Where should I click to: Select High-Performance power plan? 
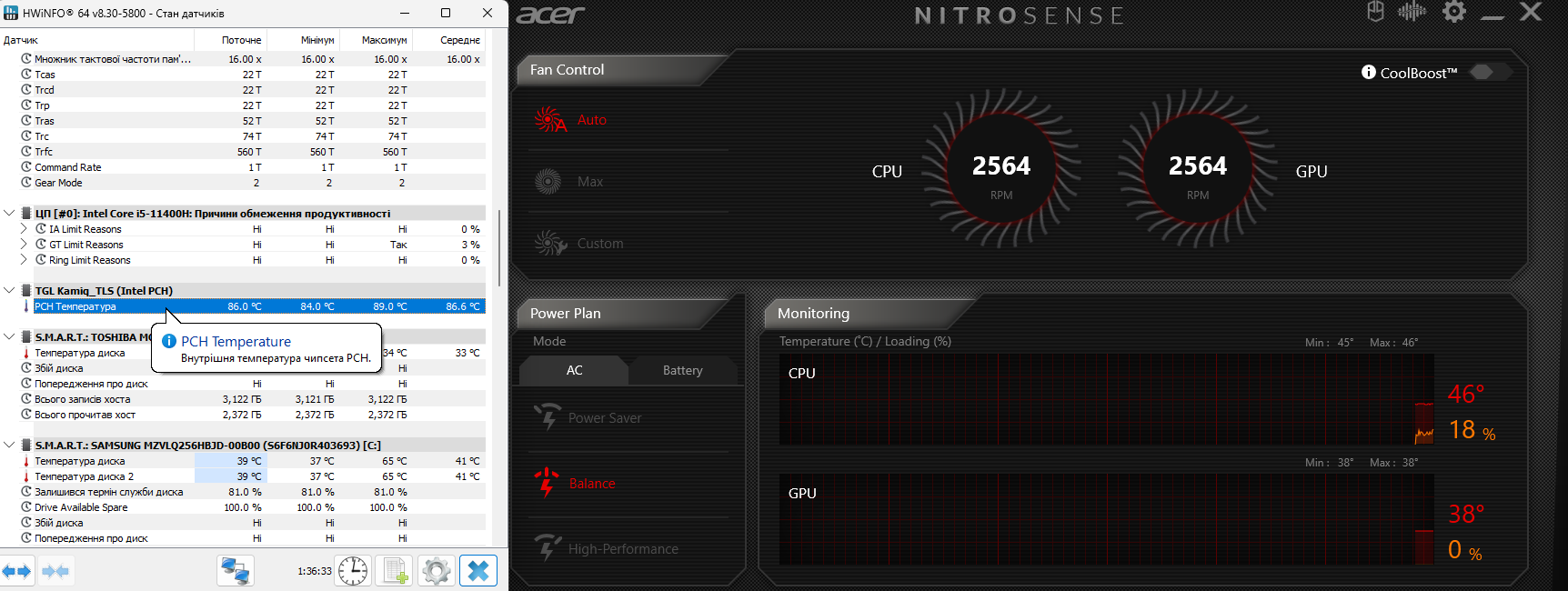click(607, 549)
